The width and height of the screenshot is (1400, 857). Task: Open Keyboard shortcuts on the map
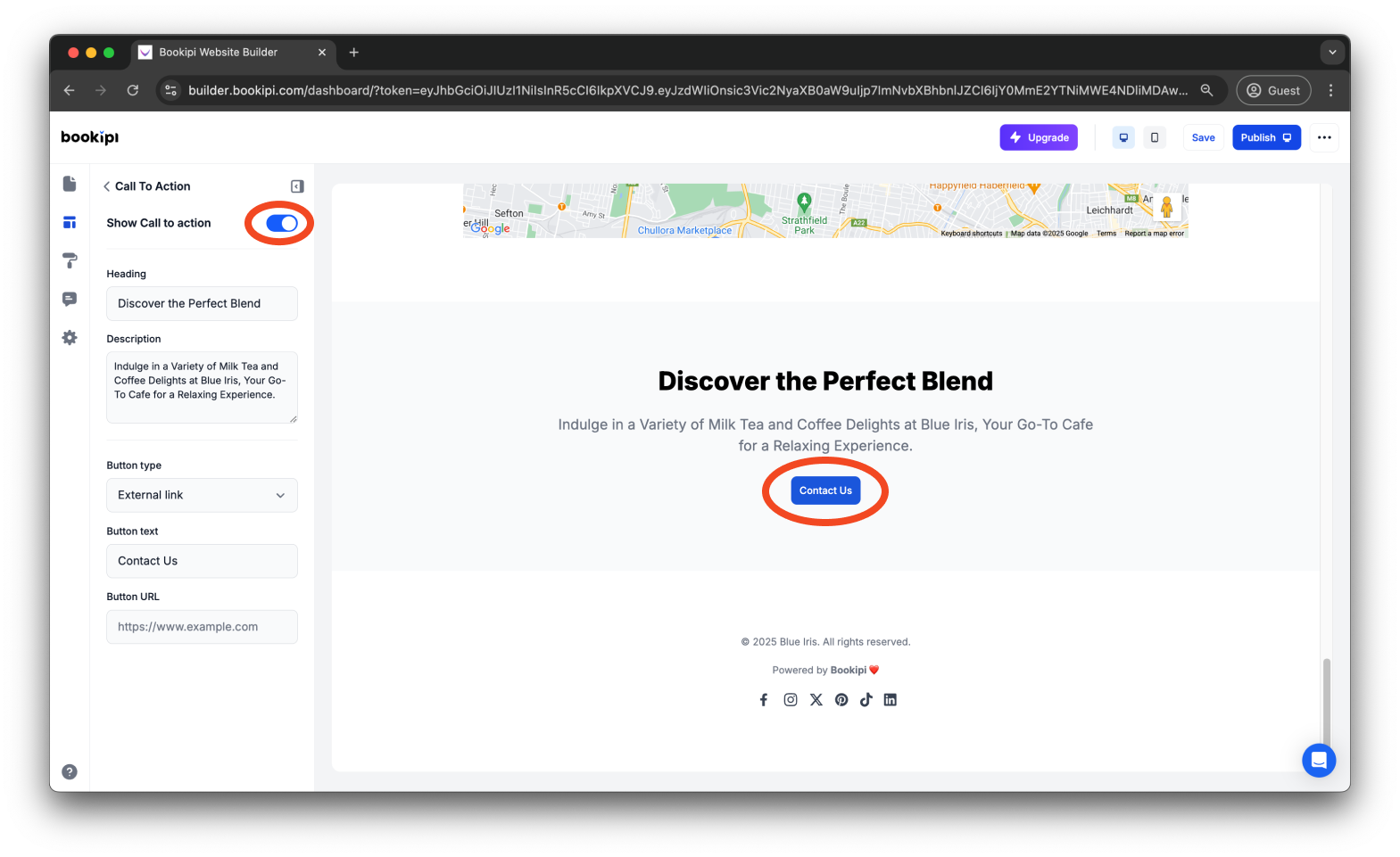point(971,234)
